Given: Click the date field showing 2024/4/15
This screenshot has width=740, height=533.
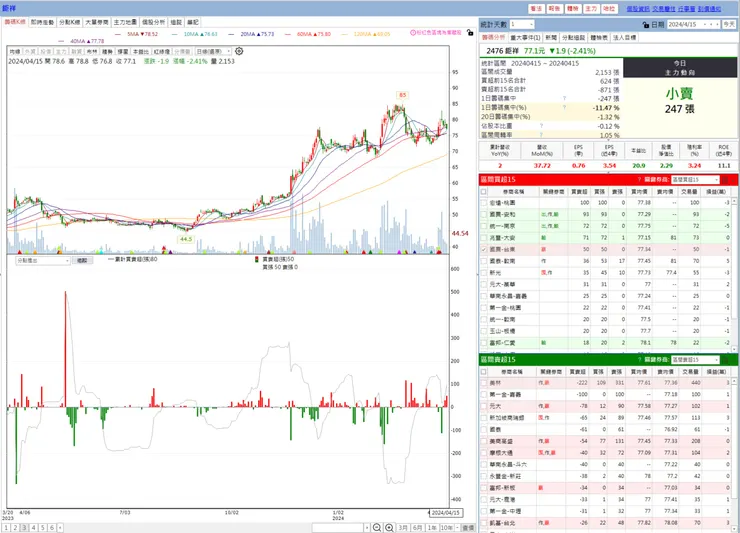Looking at the screenshot, I should (690, 25).
